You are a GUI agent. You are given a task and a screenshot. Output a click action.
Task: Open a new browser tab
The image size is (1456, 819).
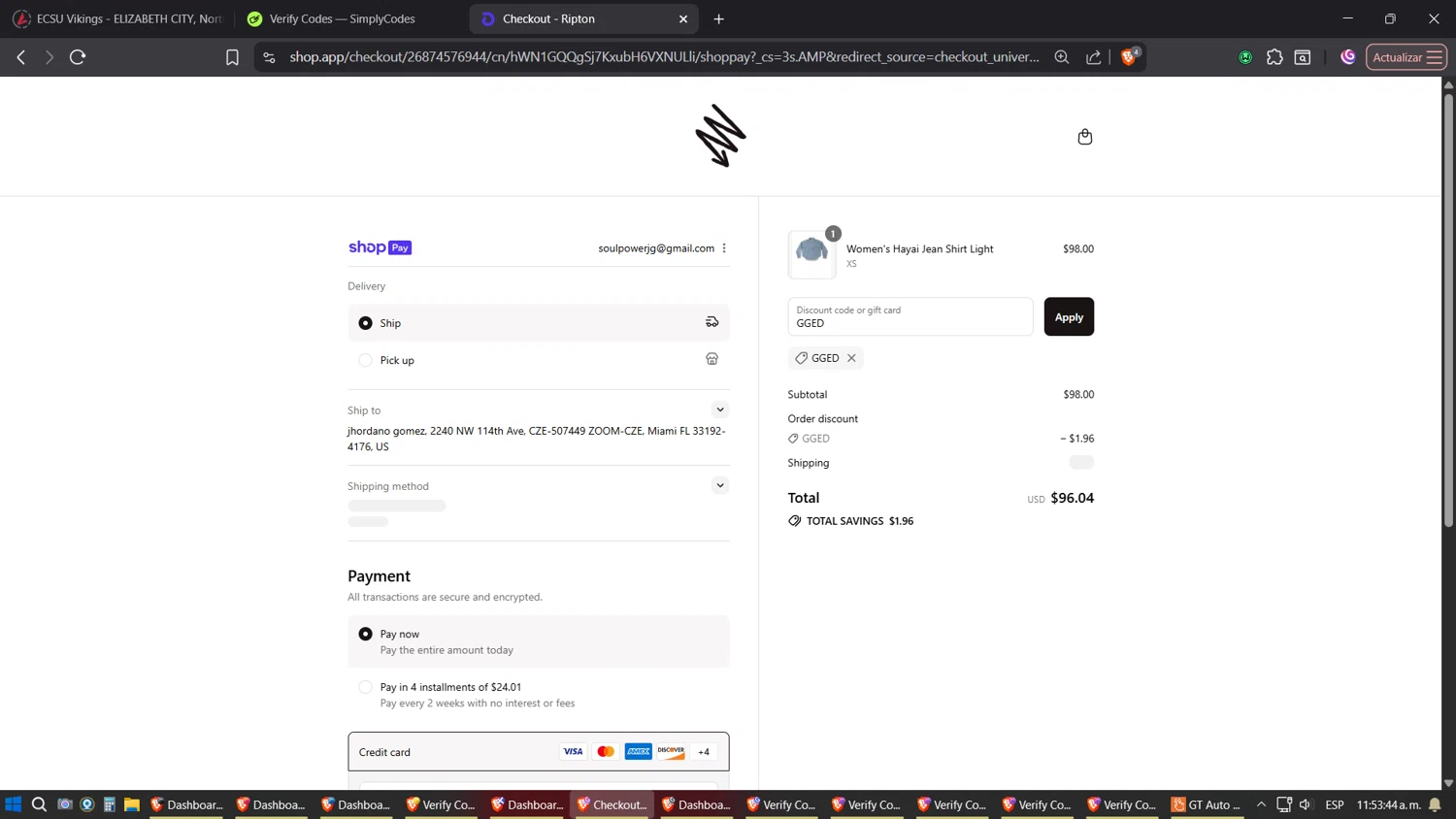click(x=719, y=18)
